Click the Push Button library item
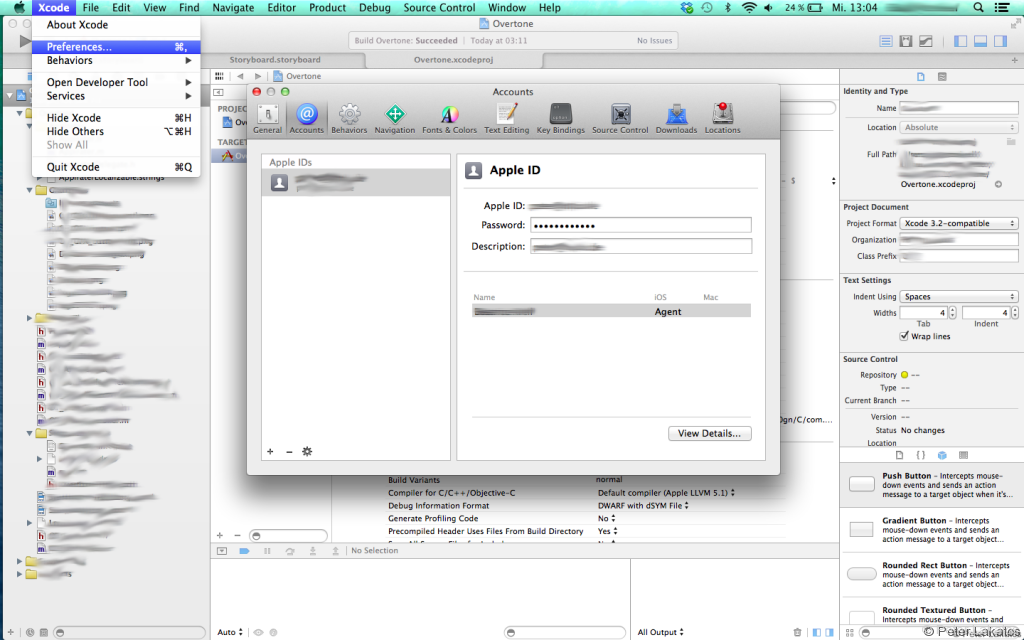The height and width of the screenshot is (640, 1024). point(932,485)
